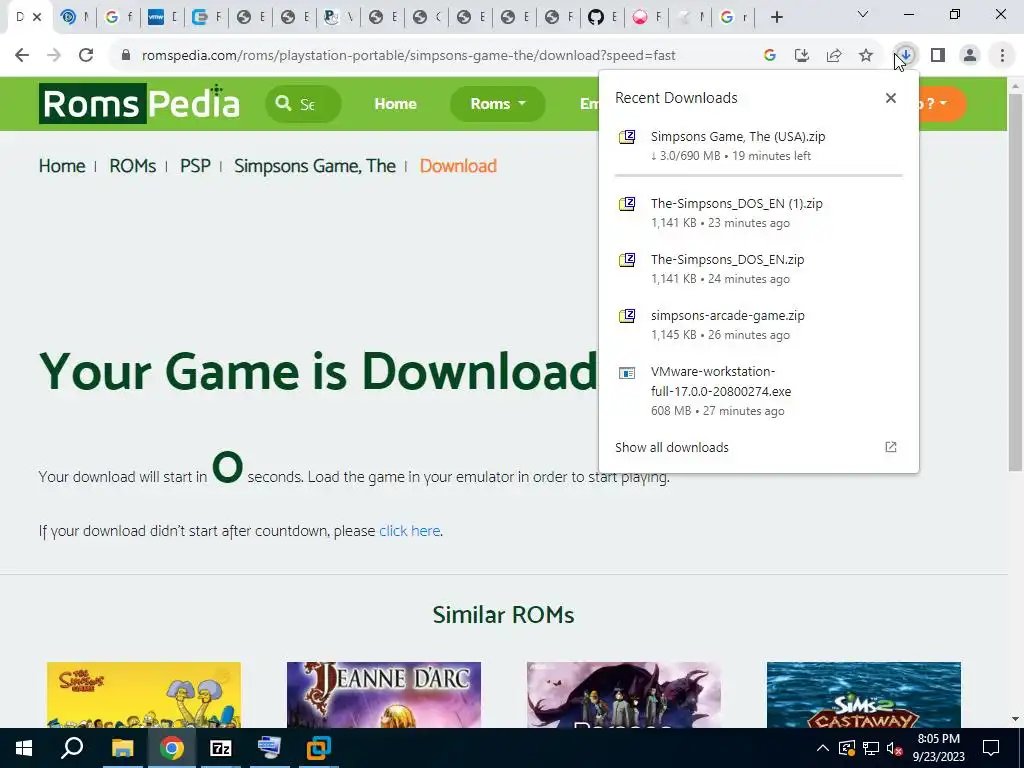The width and height of the screenshot is (1024, 768).
Task: Open the Jeanne D'Arc ROM thumbnail
Action: click(x=384, y=695)
